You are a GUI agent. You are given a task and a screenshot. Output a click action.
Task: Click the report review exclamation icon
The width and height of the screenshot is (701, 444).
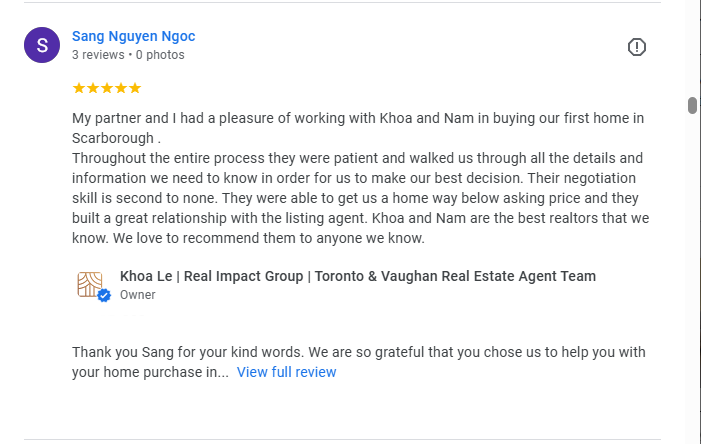[x=637, y=47]
